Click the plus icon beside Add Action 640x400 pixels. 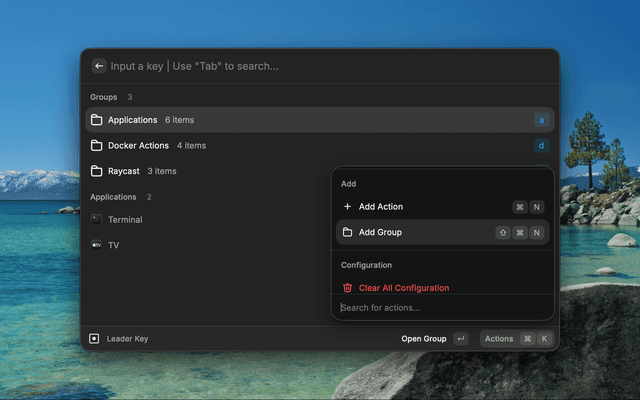pos(347,207)
